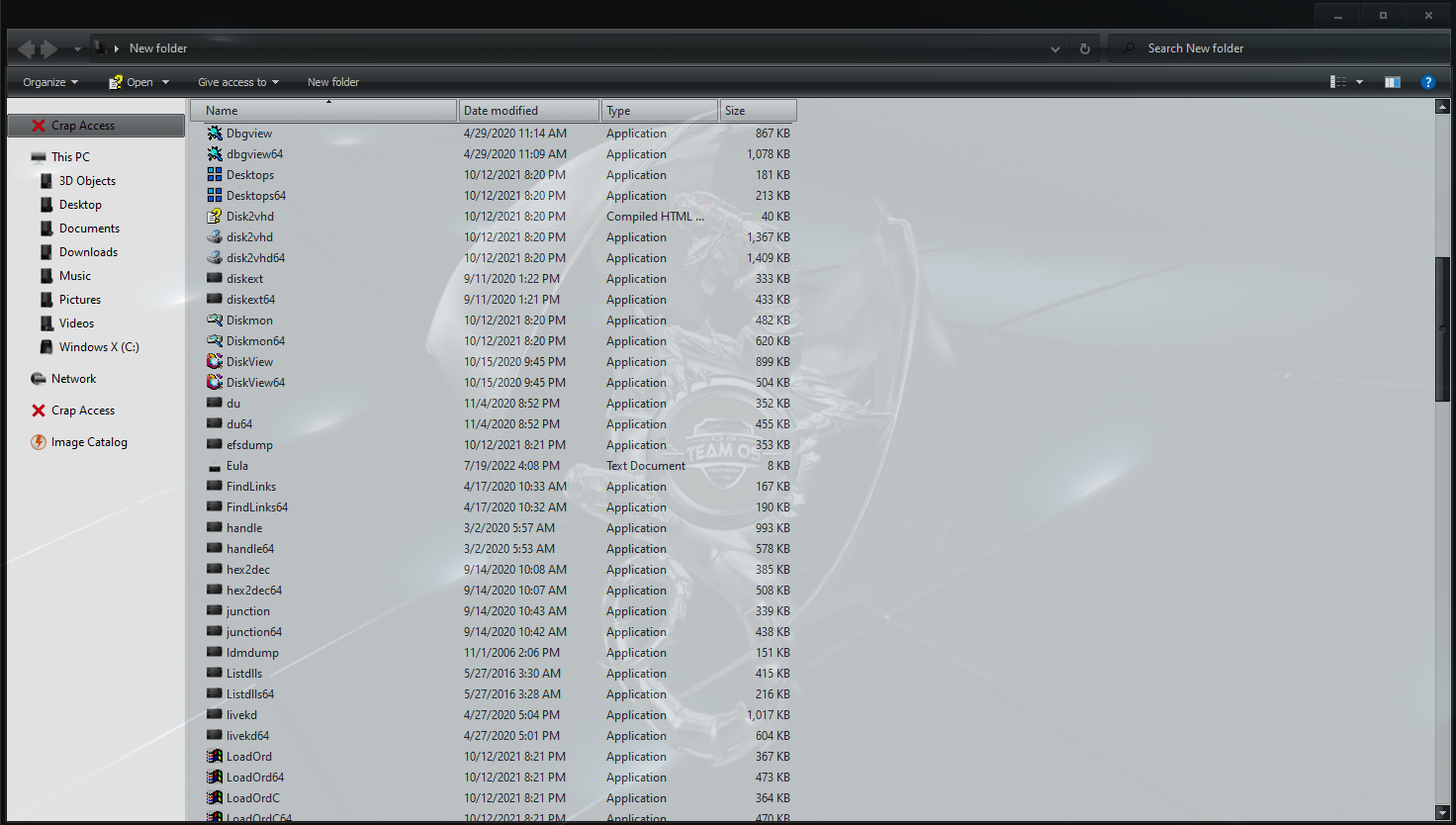The height and width of the screenshot is (825, 1456).
Task: Select 3D Objects in navigation pane
Action: click(87, 181)
